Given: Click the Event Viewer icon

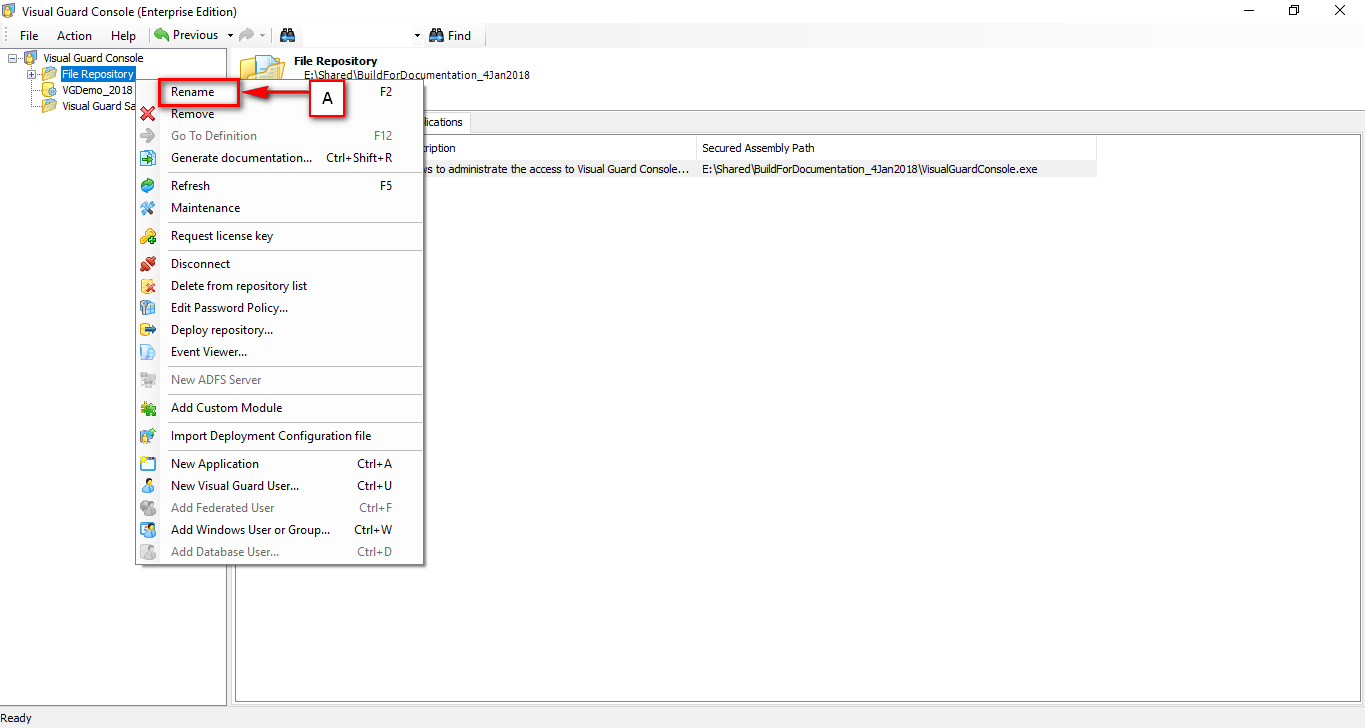Looking at the screenshot, I should coord(148,351).
